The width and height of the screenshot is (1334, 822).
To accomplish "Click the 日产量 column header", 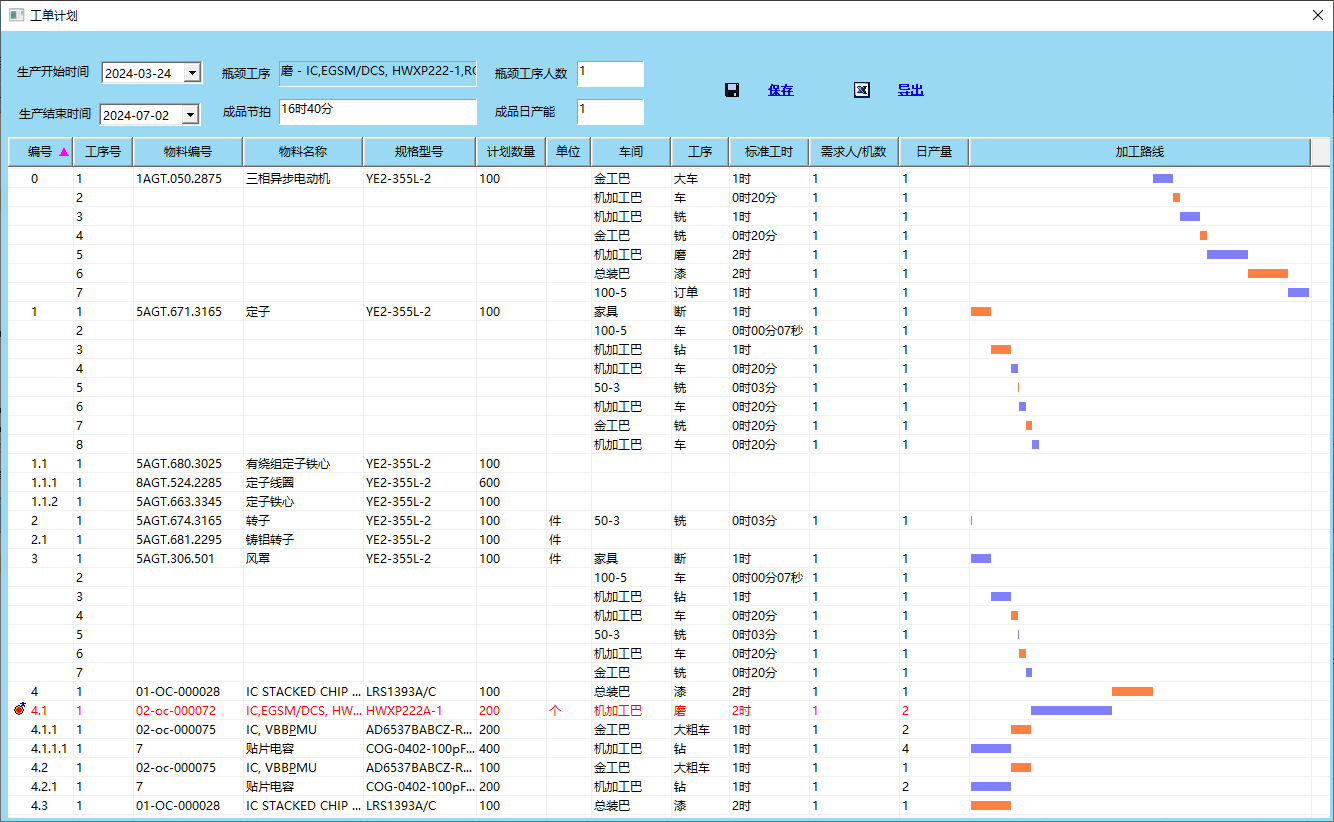I will (x=934, y=152).
